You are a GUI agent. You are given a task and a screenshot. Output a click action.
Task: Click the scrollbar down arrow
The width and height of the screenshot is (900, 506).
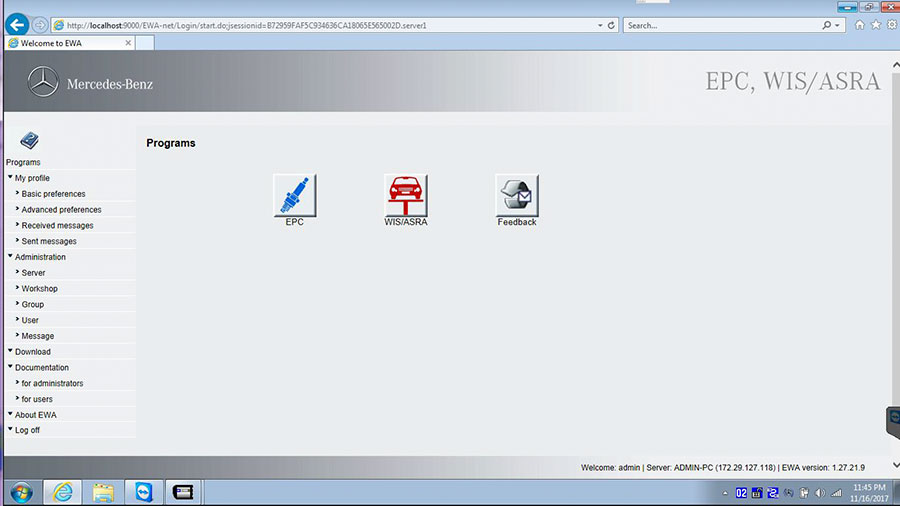pyautogui.click(x=895, y=465)
